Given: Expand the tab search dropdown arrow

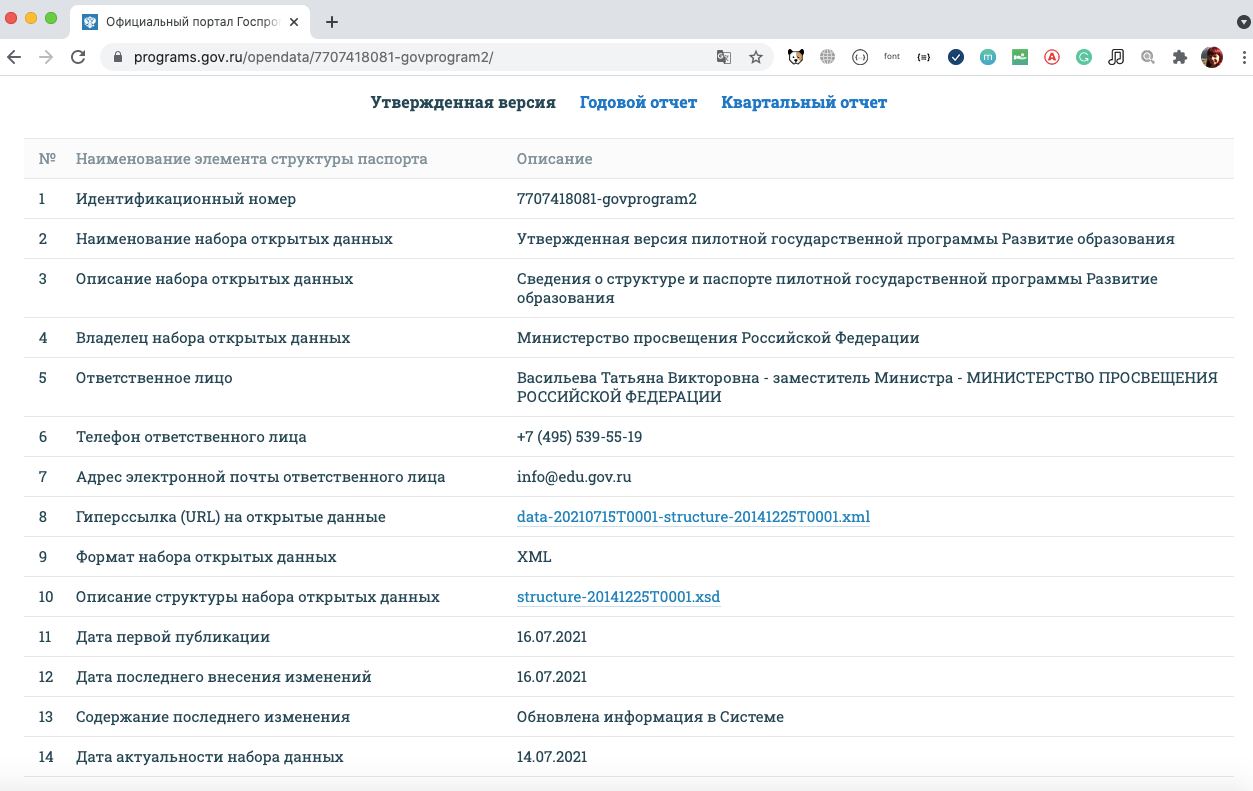Looking at the screenshot, I should (1243, 21).
